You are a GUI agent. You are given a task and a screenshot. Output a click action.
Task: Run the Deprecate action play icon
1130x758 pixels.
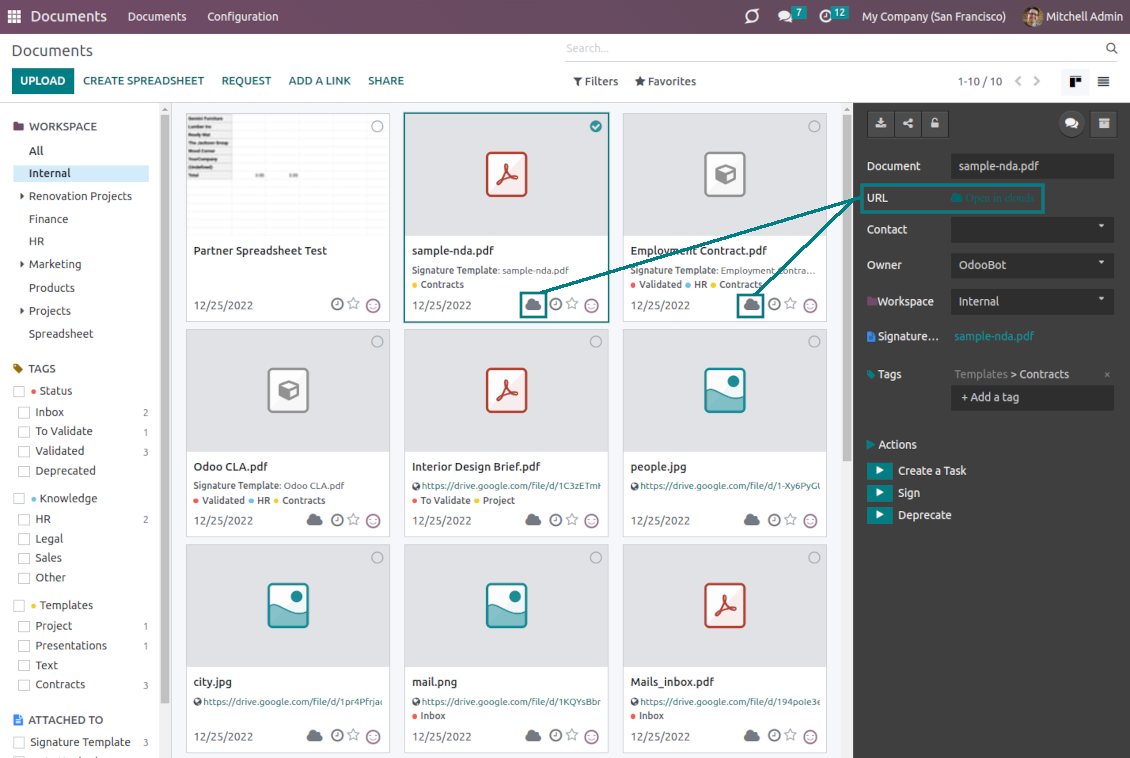[879, 515]
